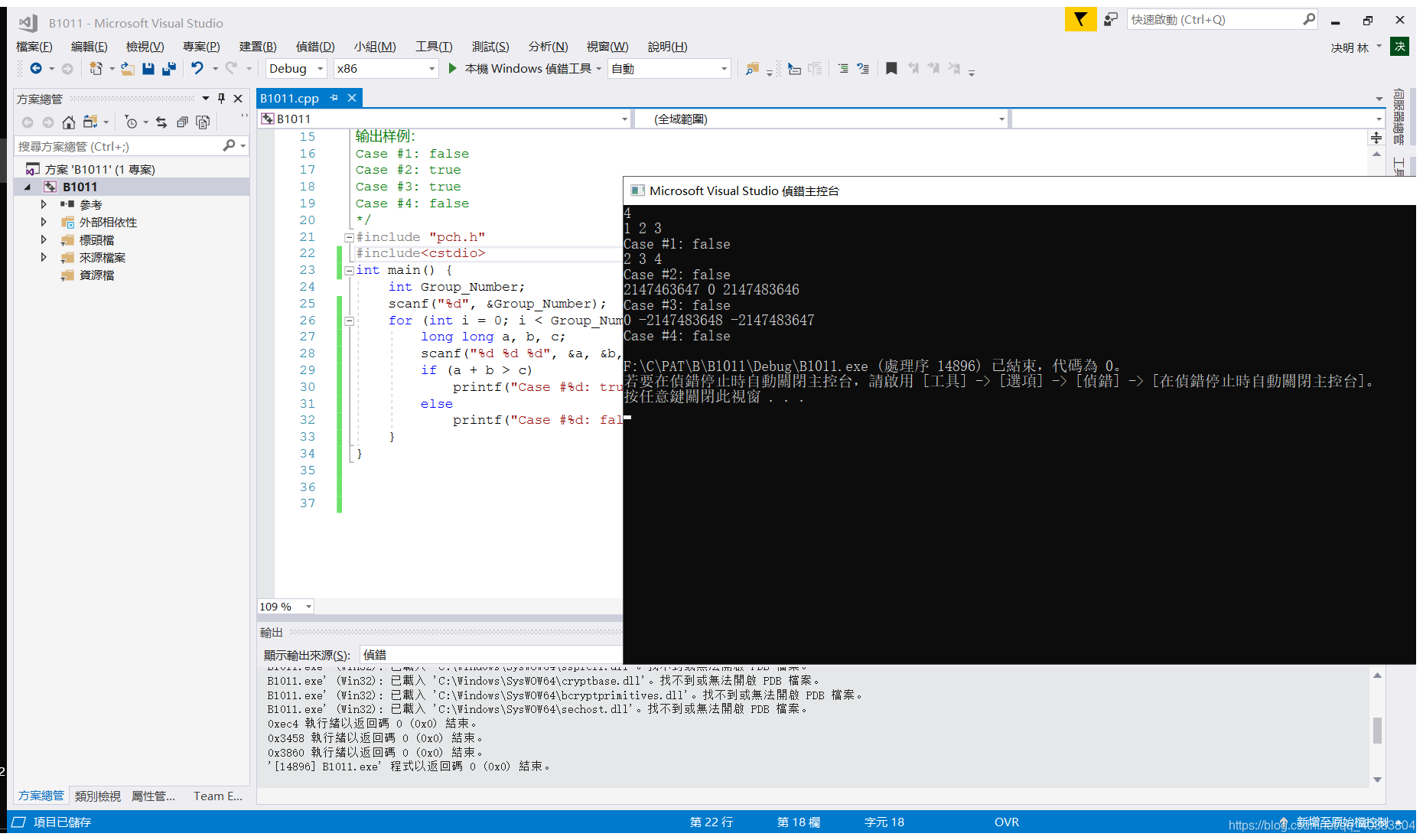This screenshot has width=1423, height=840.
Task: Open file using the folder icon
Action: (x=128, y=69)
